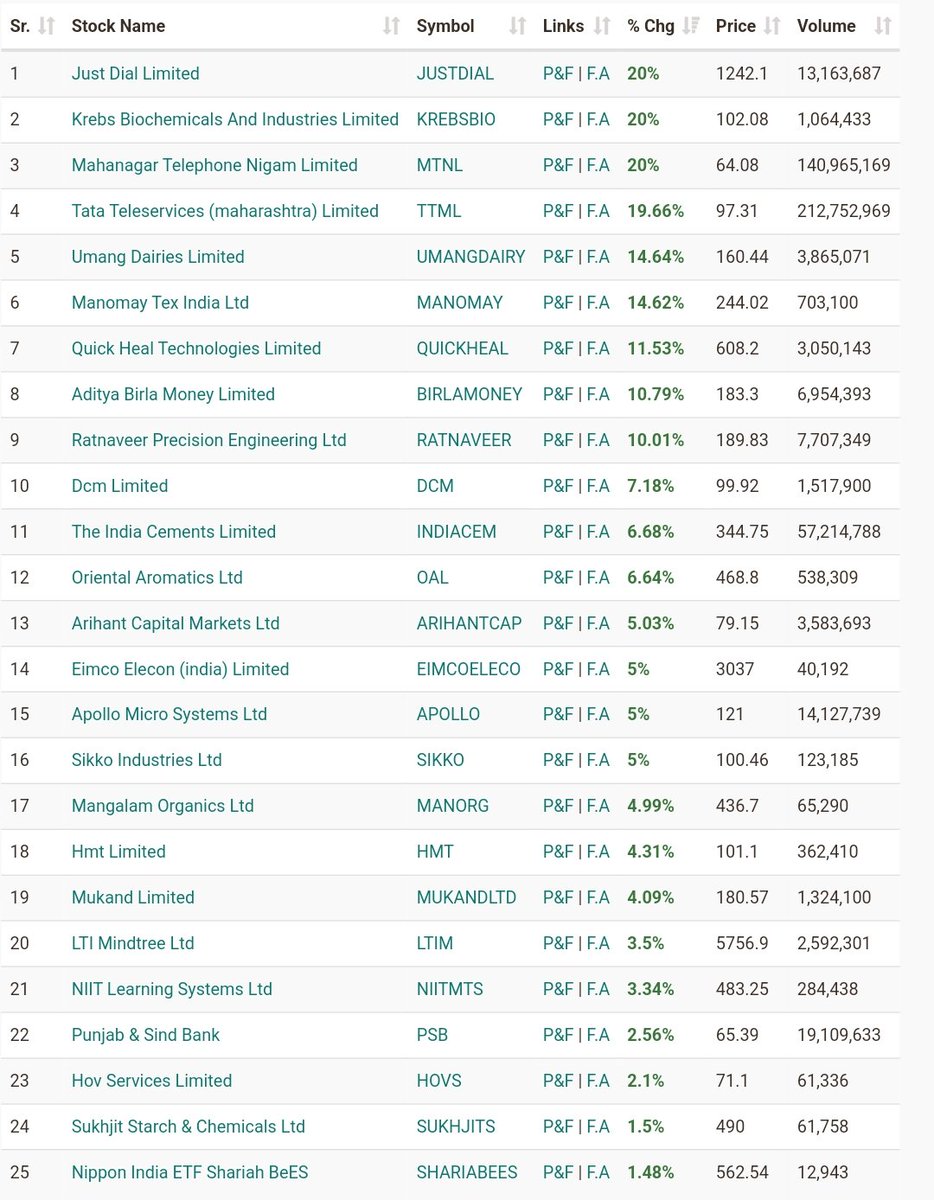This screenshot has width=934, height=1200.
Task: Open The India Cements Limited link
Action: 174,532
